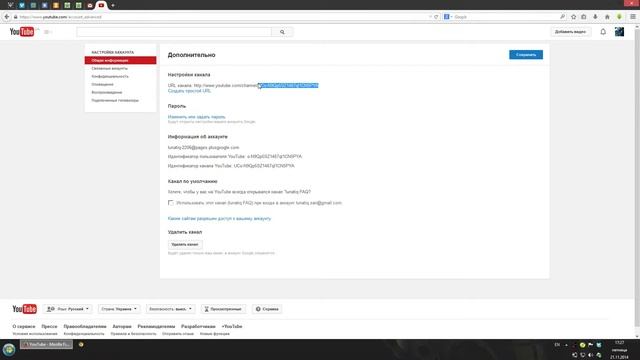Click the browser home icon
640x360 pixels.
tap(607, 17)
